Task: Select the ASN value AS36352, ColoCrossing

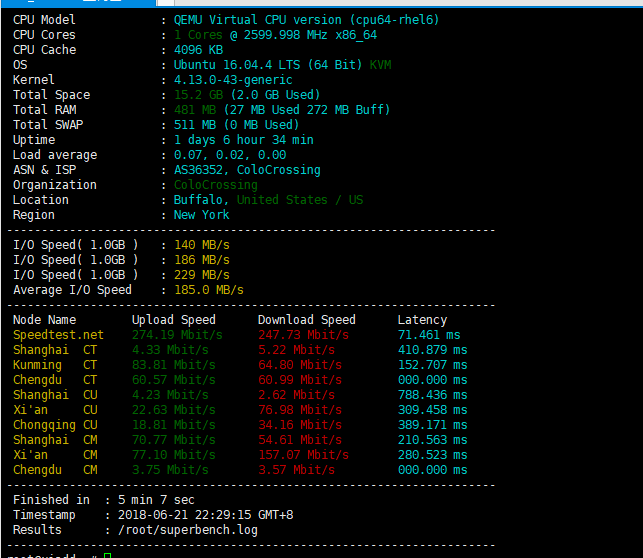Action: tap(247, 170)
